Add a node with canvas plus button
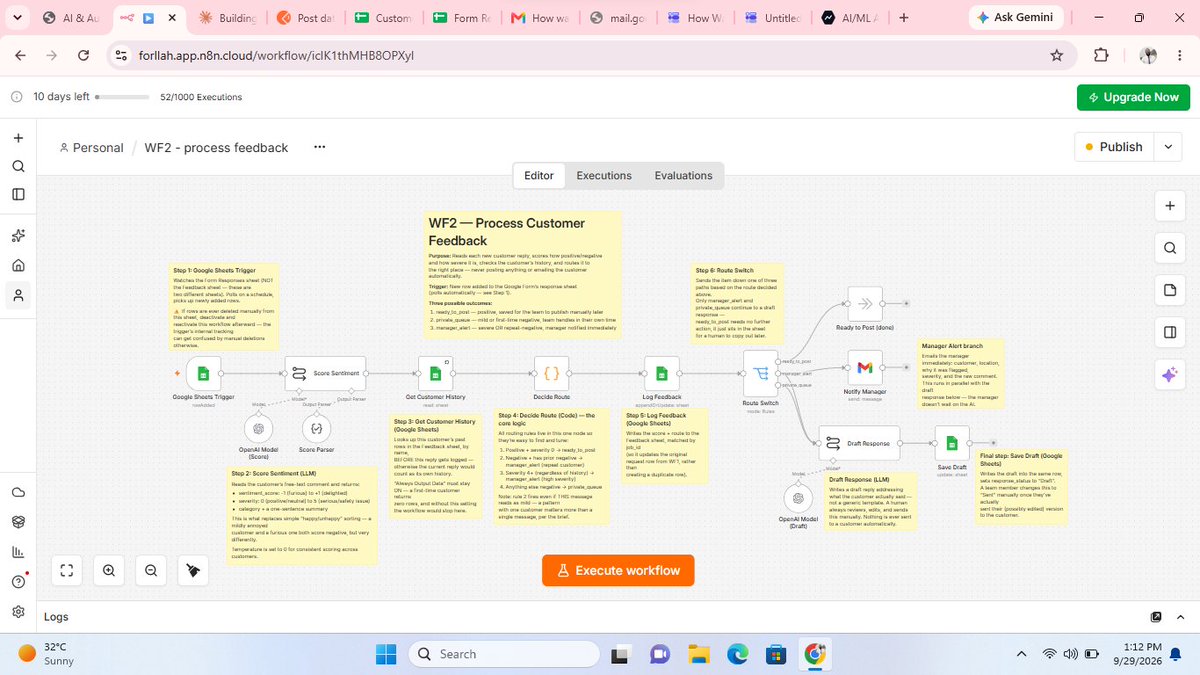The width and height of the screenshot is (1200, 675). (x=1169, y=205)
